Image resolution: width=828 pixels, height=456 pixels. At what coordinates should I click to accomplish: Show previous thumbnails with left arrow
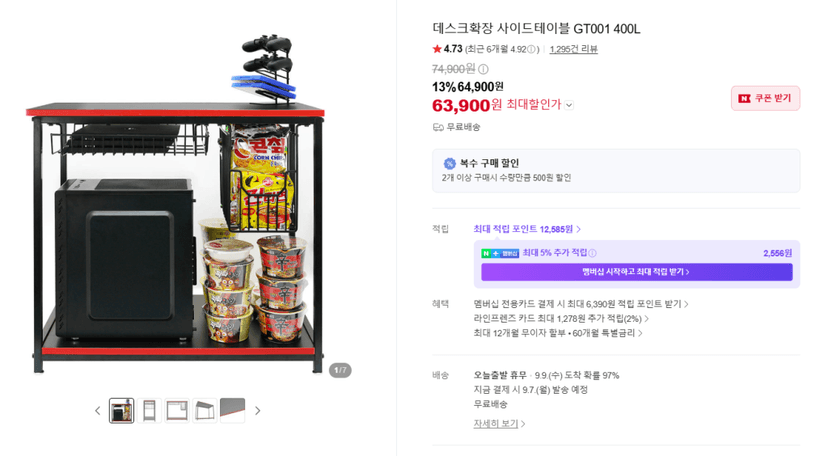coord(98,411)
